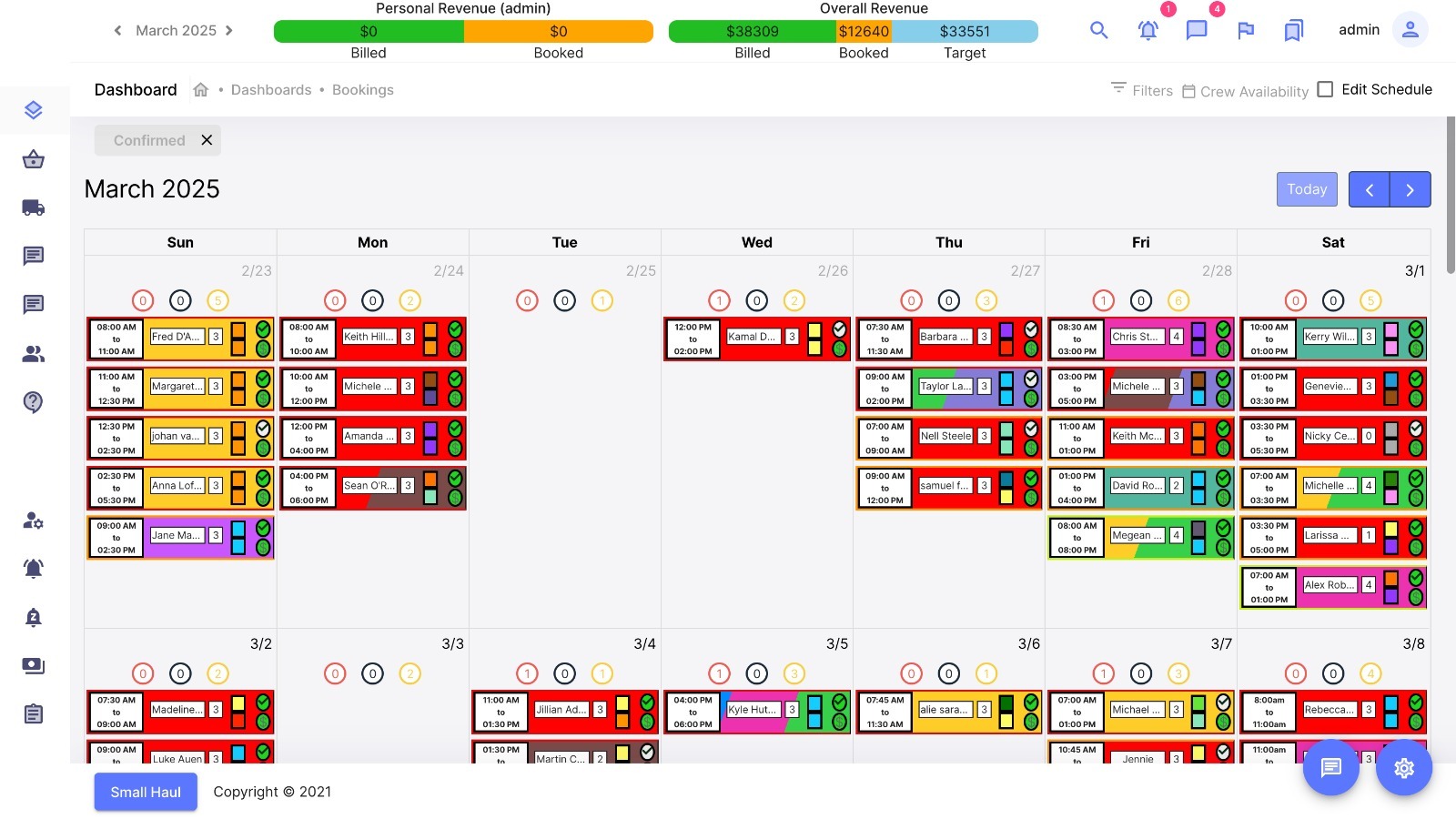Open the truck icon in sidebar
This screenshot has width=1456, height=819.
[34, 207]
